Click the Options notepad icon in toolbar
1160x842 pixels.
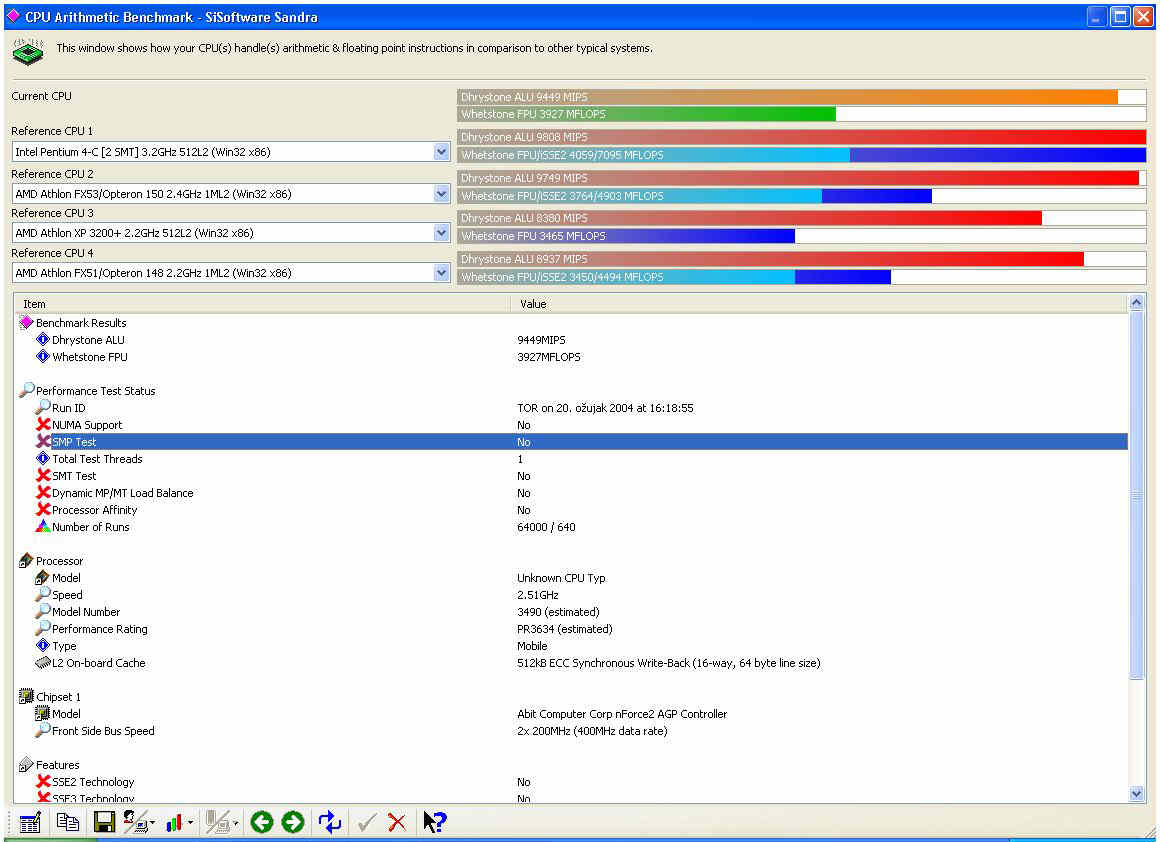pyautogui.click(x=30, y=822)
